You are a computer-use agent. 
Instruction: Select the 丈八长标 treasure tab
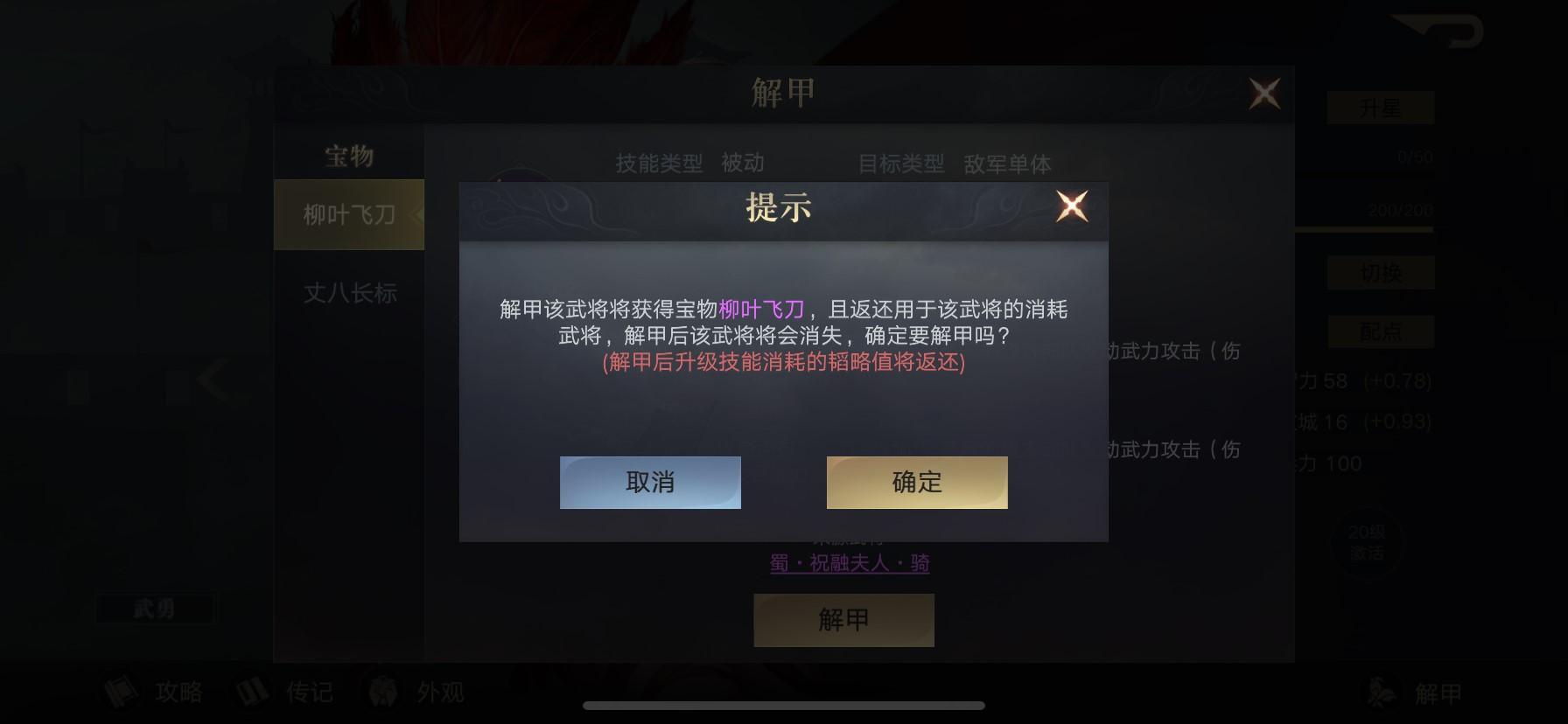click(349, 293)
